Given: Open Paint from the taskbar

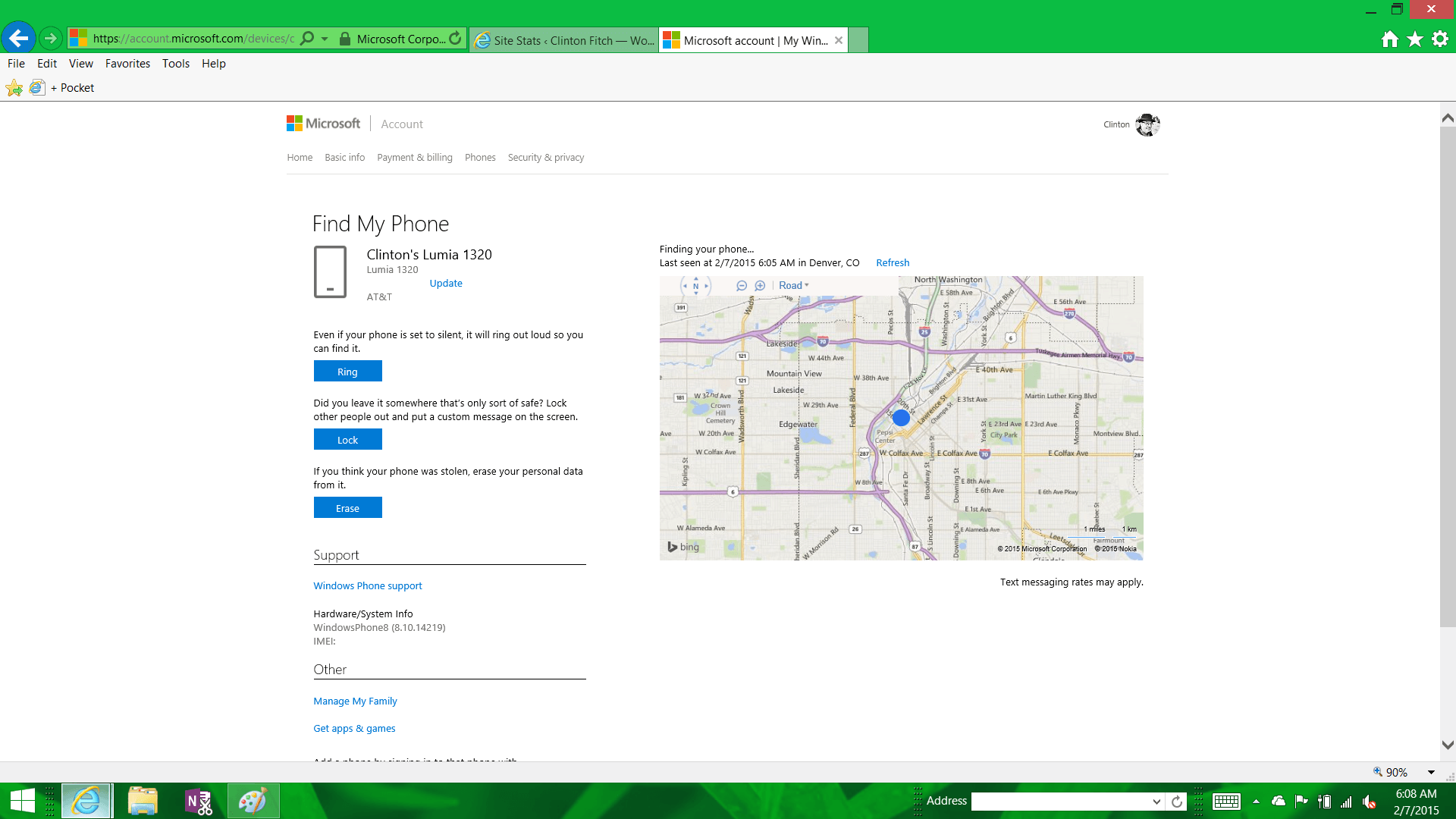Looking at the screenshot, I should pyautogui.click(x=253, y=801).
